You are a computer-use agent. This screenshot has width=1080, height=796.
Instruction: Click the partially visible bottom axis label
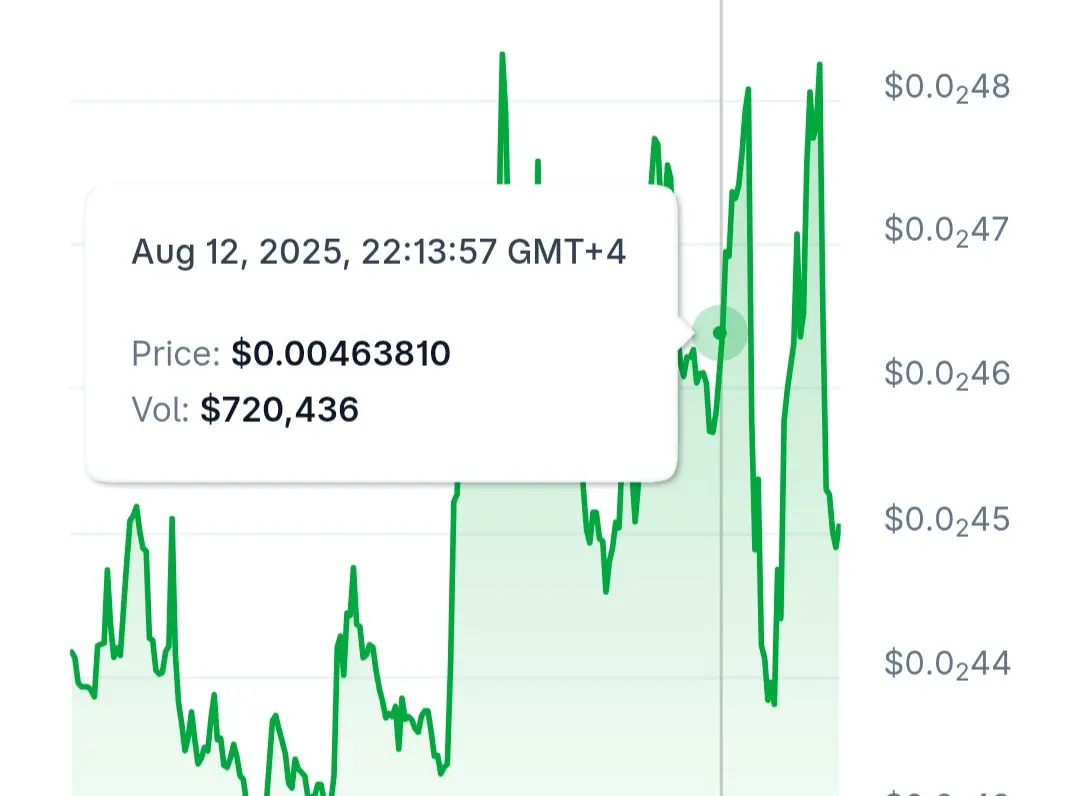click(947, 793)
